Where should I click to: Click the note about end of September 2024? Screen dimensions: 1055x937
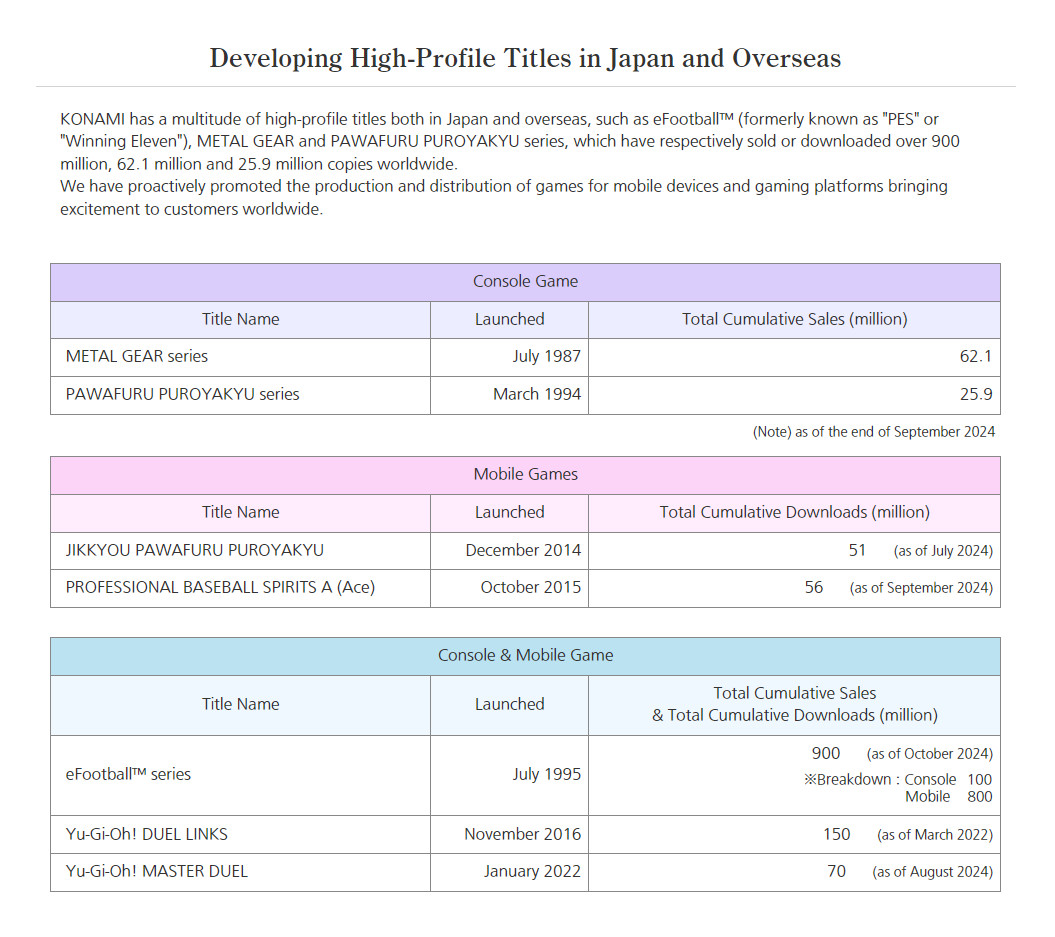(x=873, y=432)
